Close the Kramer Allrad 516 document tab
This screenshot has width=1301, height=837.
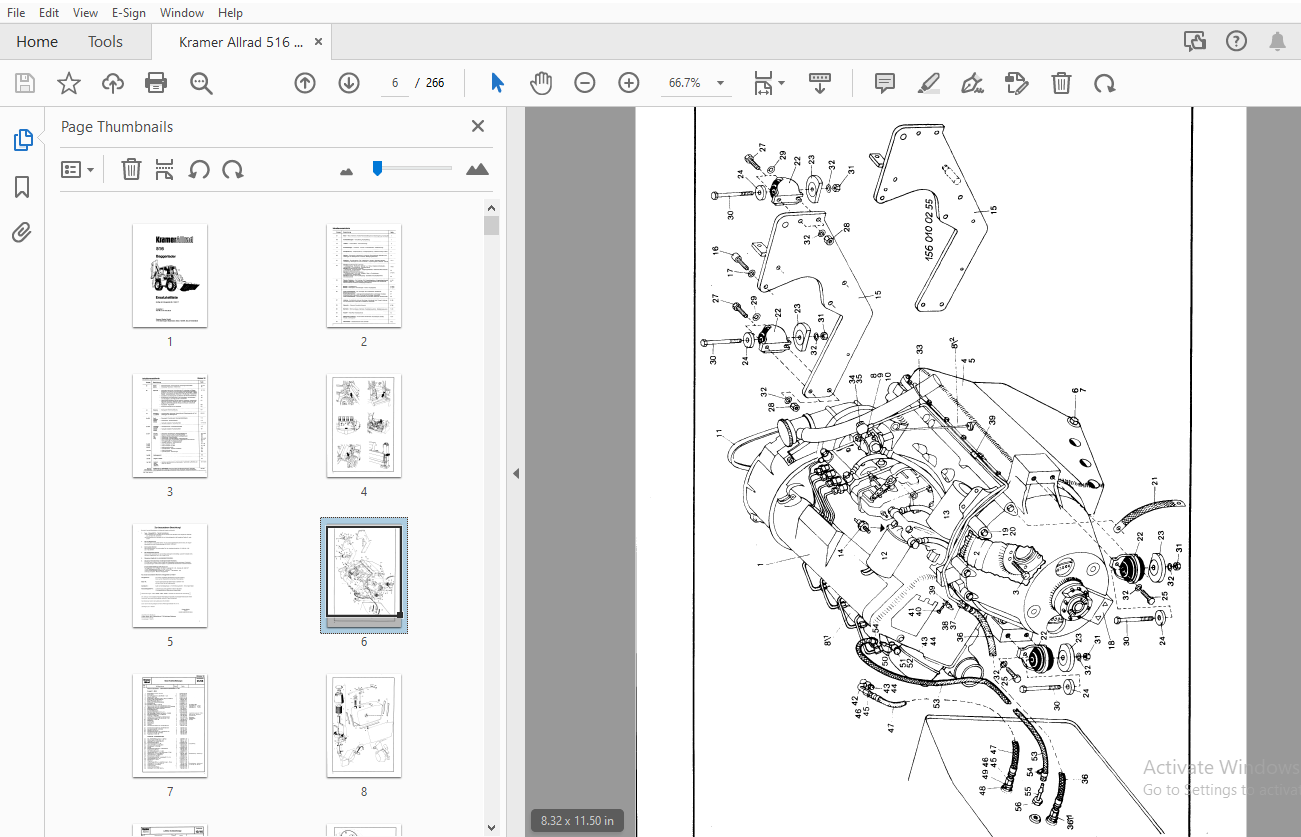click(319, 42)
